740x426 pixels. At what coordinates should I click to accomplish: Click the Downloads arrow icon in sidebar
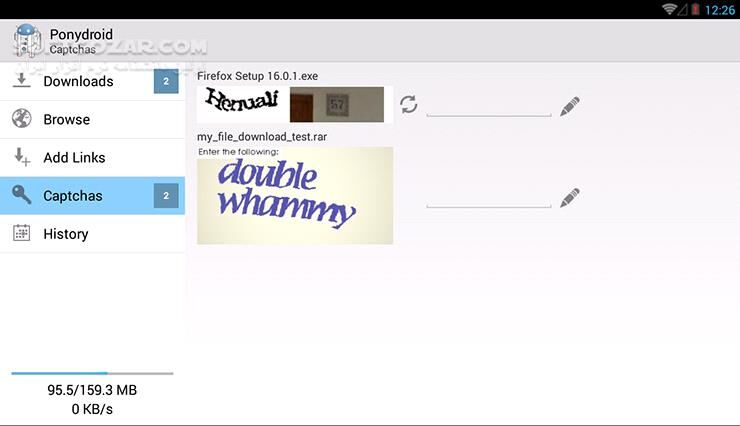pyautogui.click(x=21, y=81)
